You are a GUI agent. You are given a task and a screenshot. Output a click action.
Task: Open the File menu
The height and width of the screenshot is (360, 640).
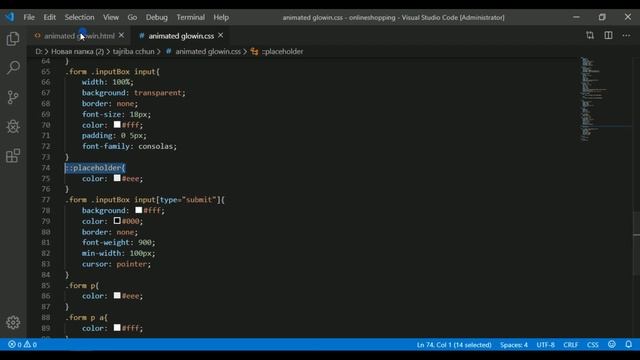point(29,17)
